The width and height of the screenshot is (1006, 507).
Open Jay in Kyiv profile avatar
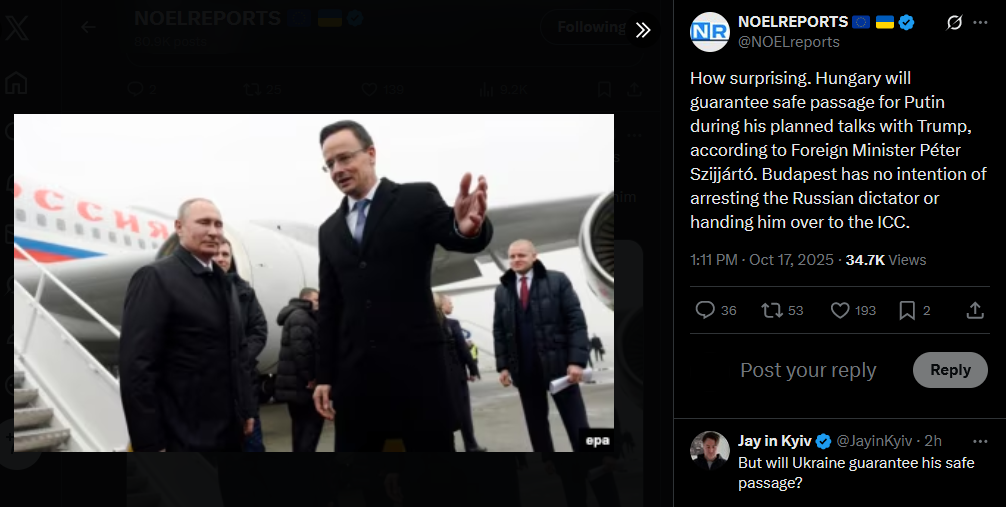(710, 451)
